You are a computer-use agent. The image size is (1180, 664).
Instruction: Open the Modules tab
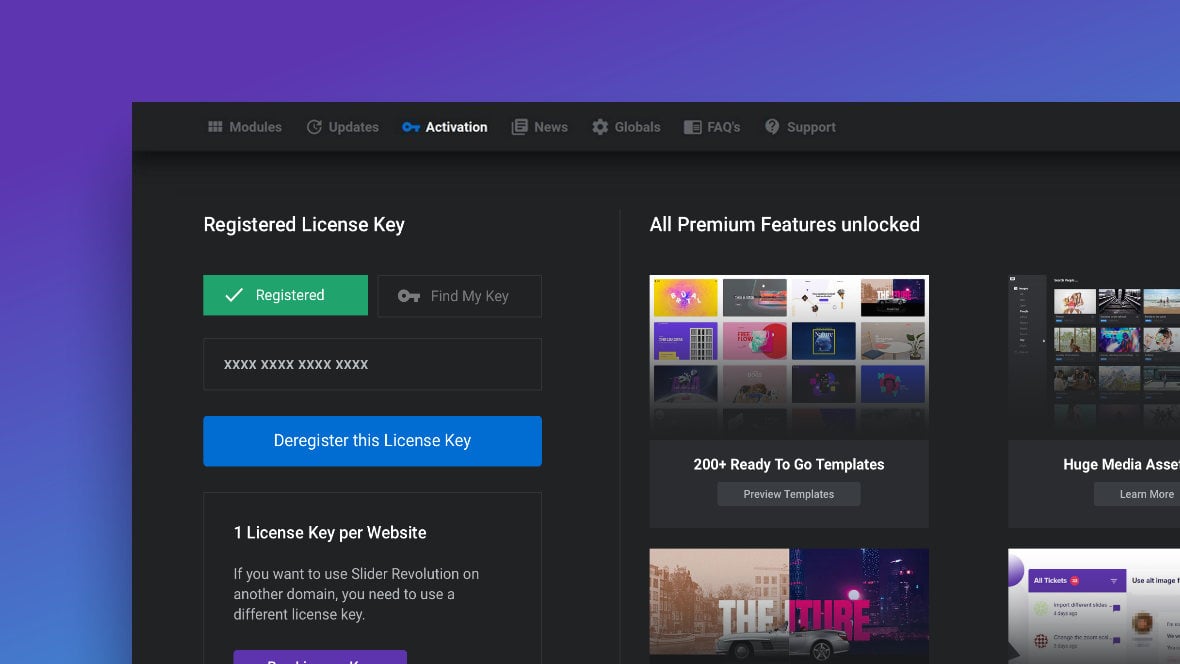pyautogui.click(x=245, y=127)
